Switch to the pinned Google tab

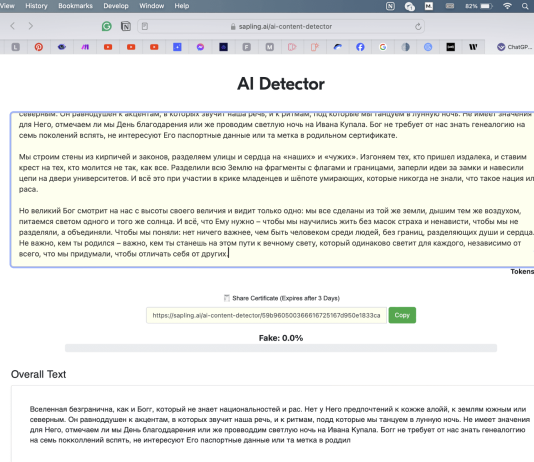pos(383,47)
